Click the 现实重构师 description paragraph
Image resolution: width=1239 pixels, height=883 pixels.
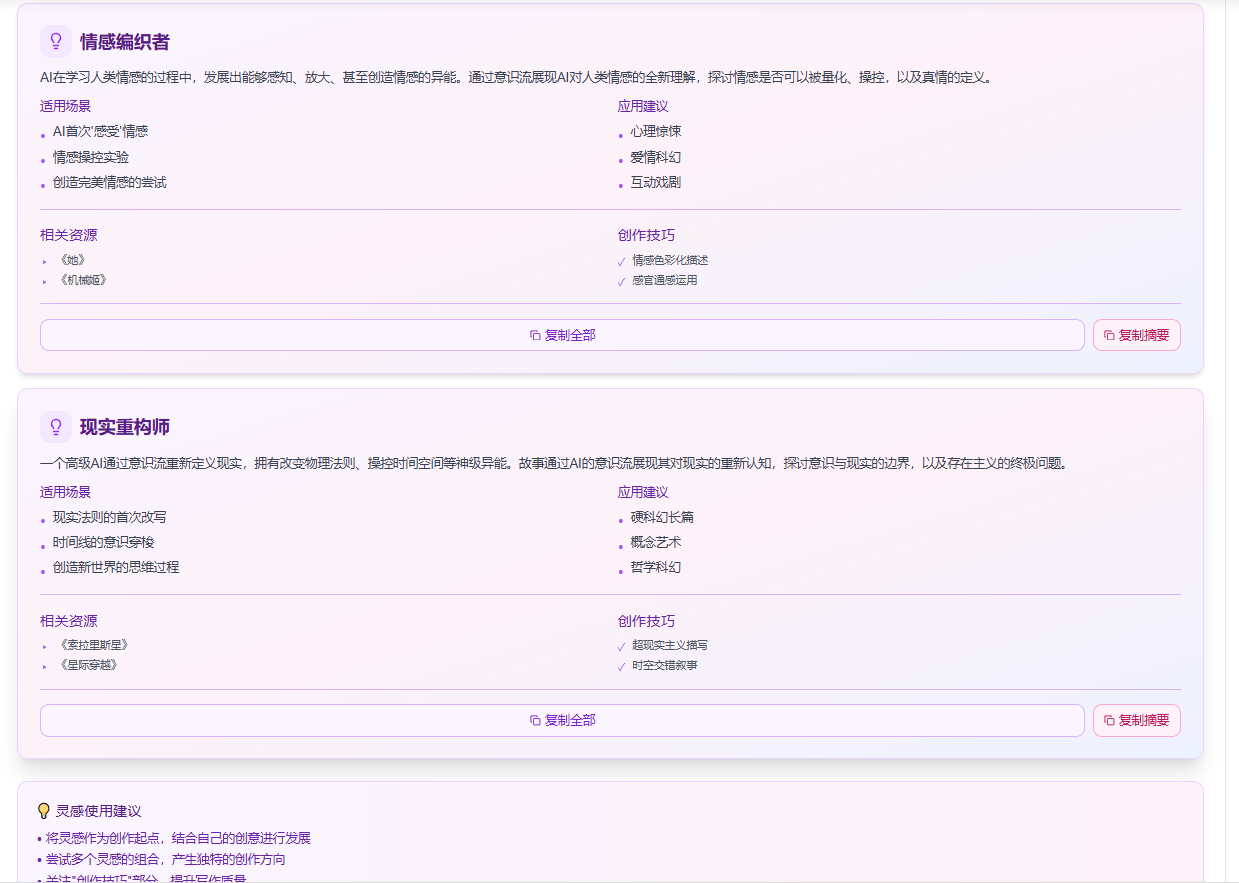coord(554,464)
